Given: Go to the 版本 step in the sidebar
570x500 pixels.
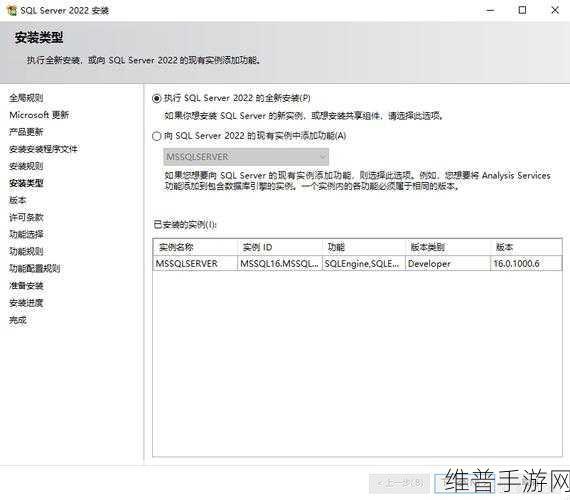Looking at the screenshot, I should coord(17,200).
